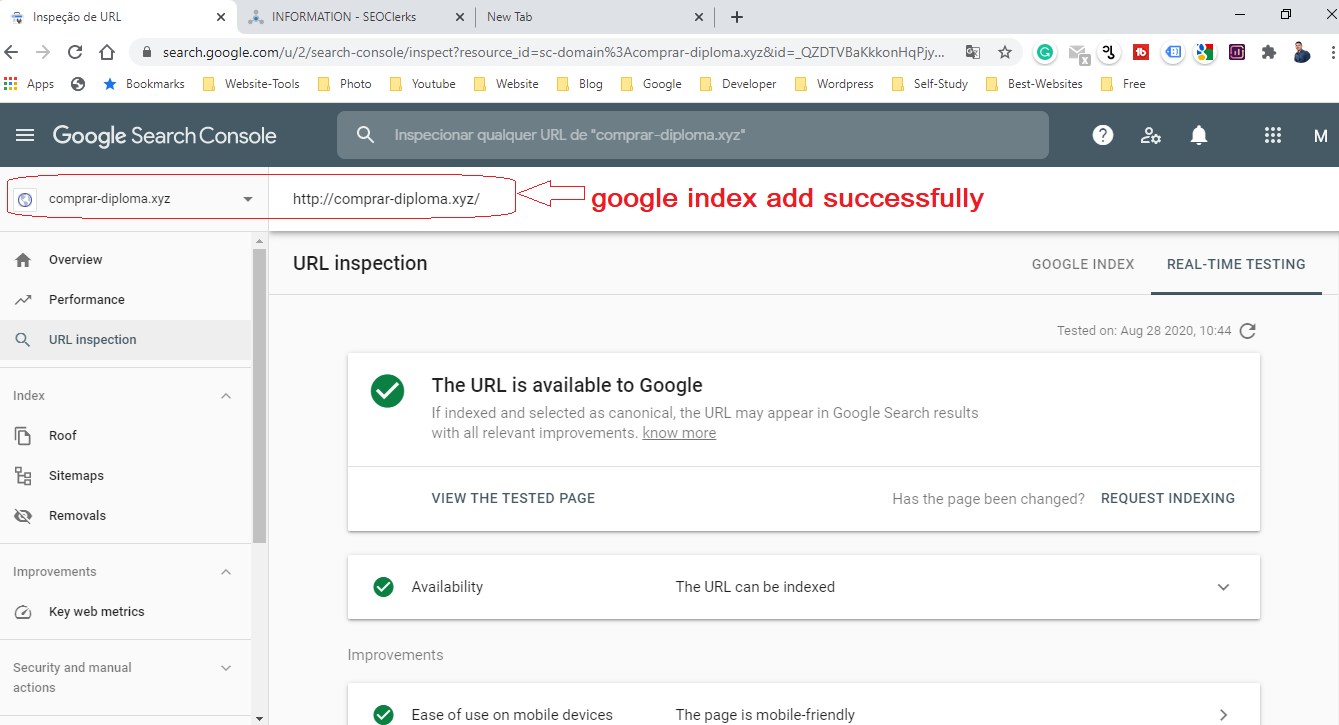The width and height of the screenshot is (1339, 725).
Task: Click the URL inspection search field
Action: pos(693,134)
